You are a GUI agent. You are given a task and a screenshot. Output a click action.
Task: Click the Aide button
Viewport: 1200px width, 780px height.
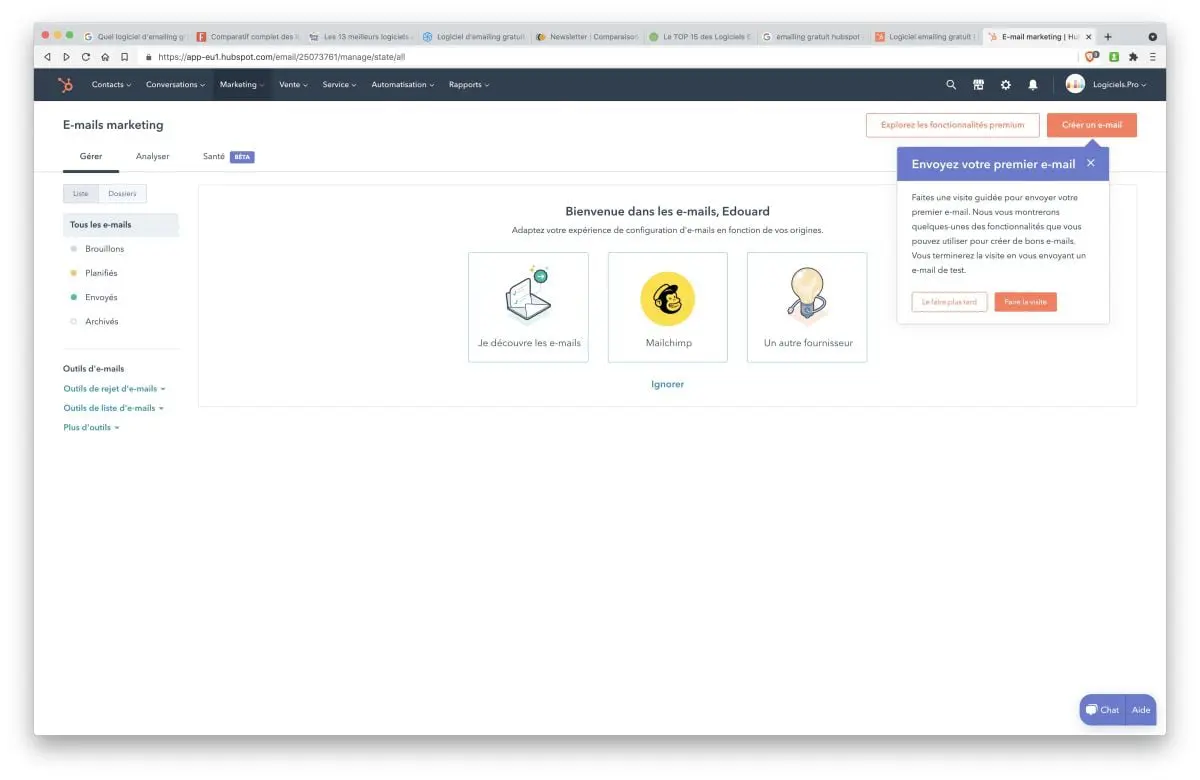point(1141,710)
